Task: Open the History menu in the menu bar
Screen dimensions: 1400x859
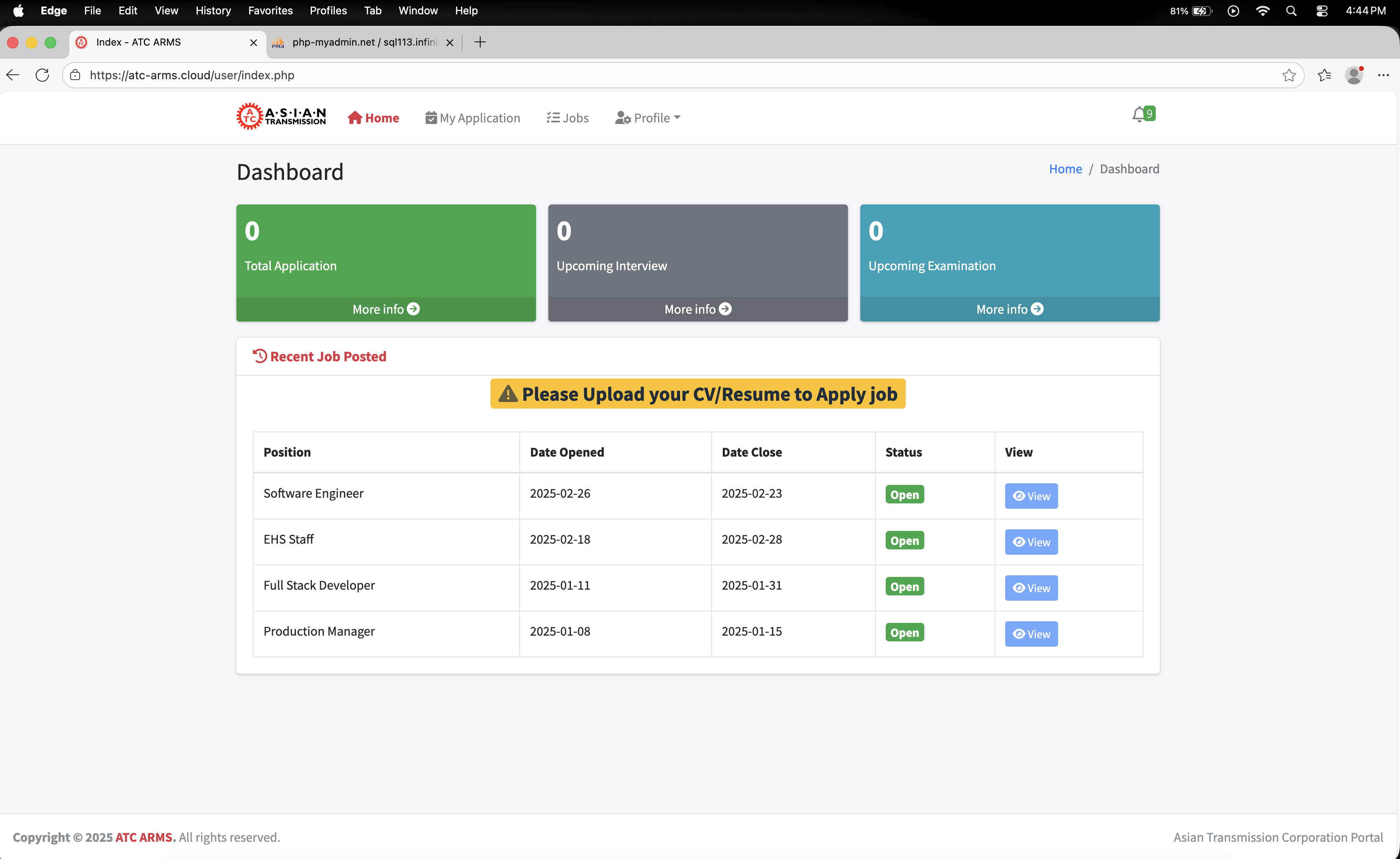Action: click(213, 11)
